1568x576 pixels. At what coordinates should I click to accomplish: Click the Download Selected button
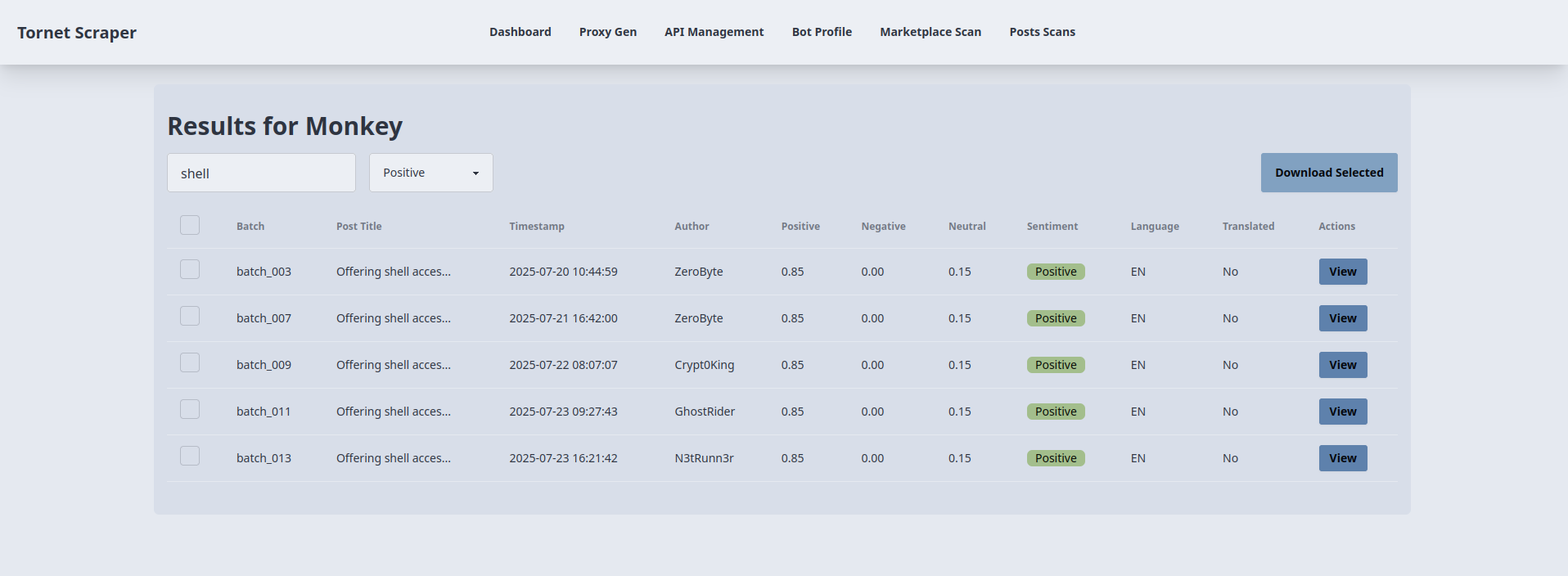tap(1328, 173)
